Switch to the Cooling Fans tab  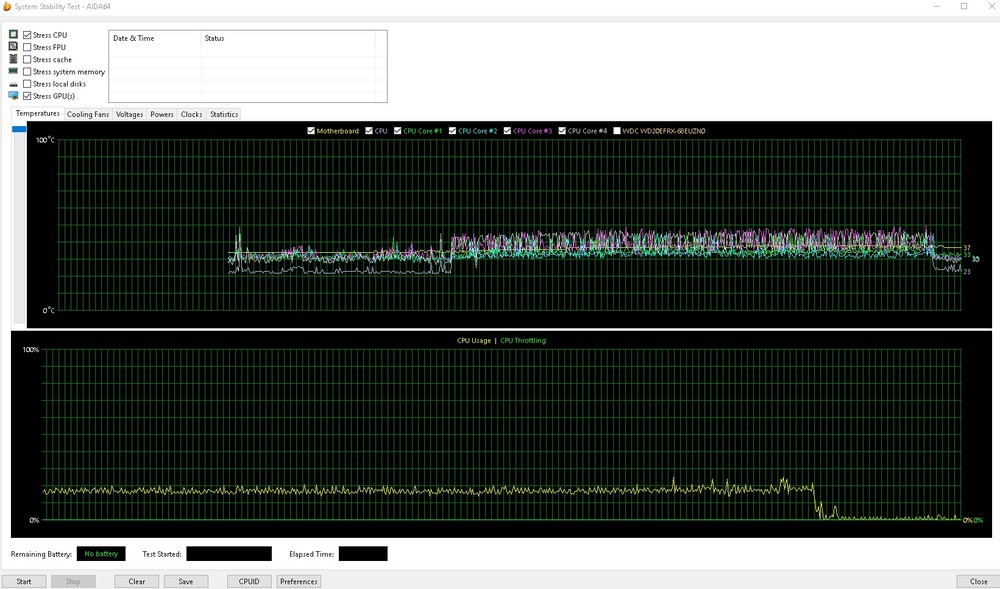point(88,114)
